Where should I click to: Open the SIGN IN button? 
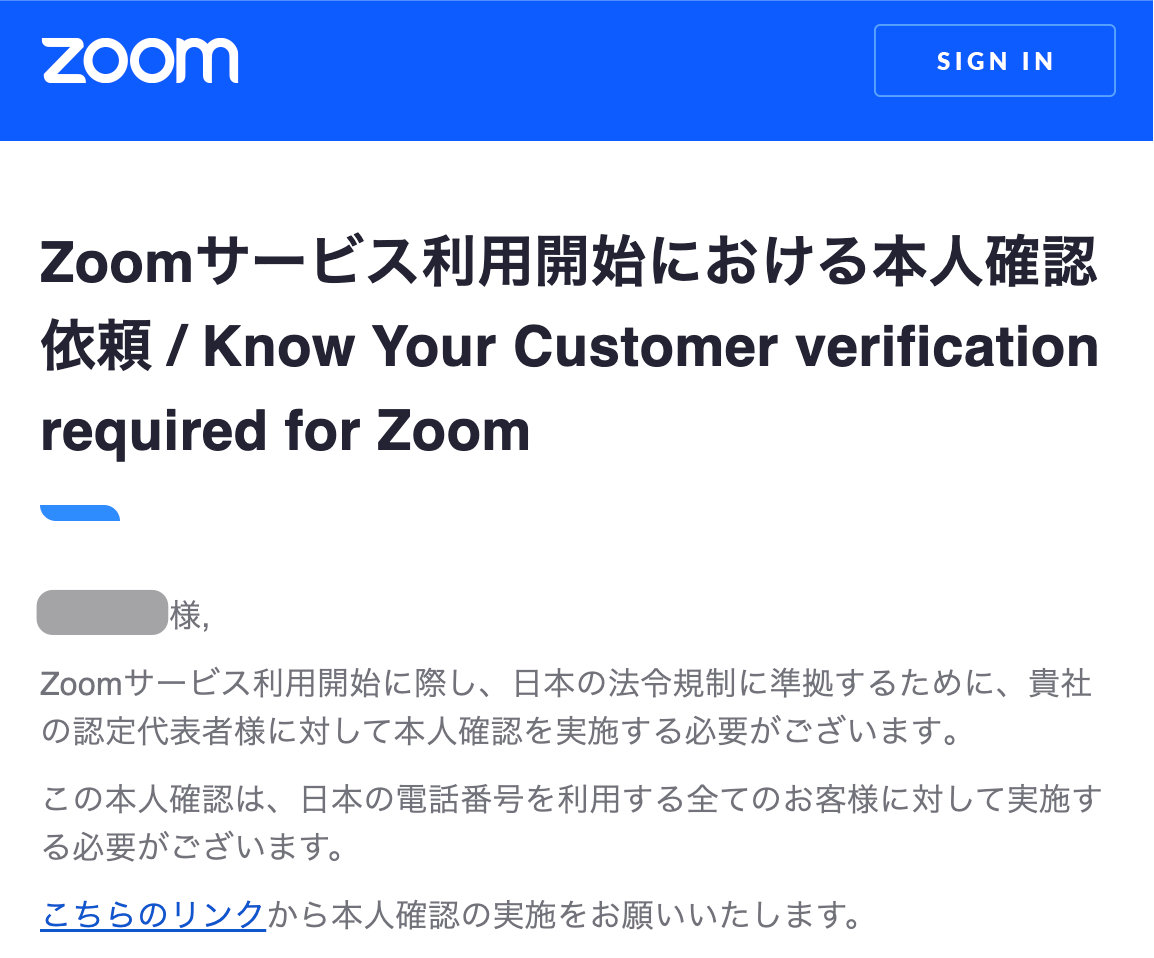[x=994, y=60]
